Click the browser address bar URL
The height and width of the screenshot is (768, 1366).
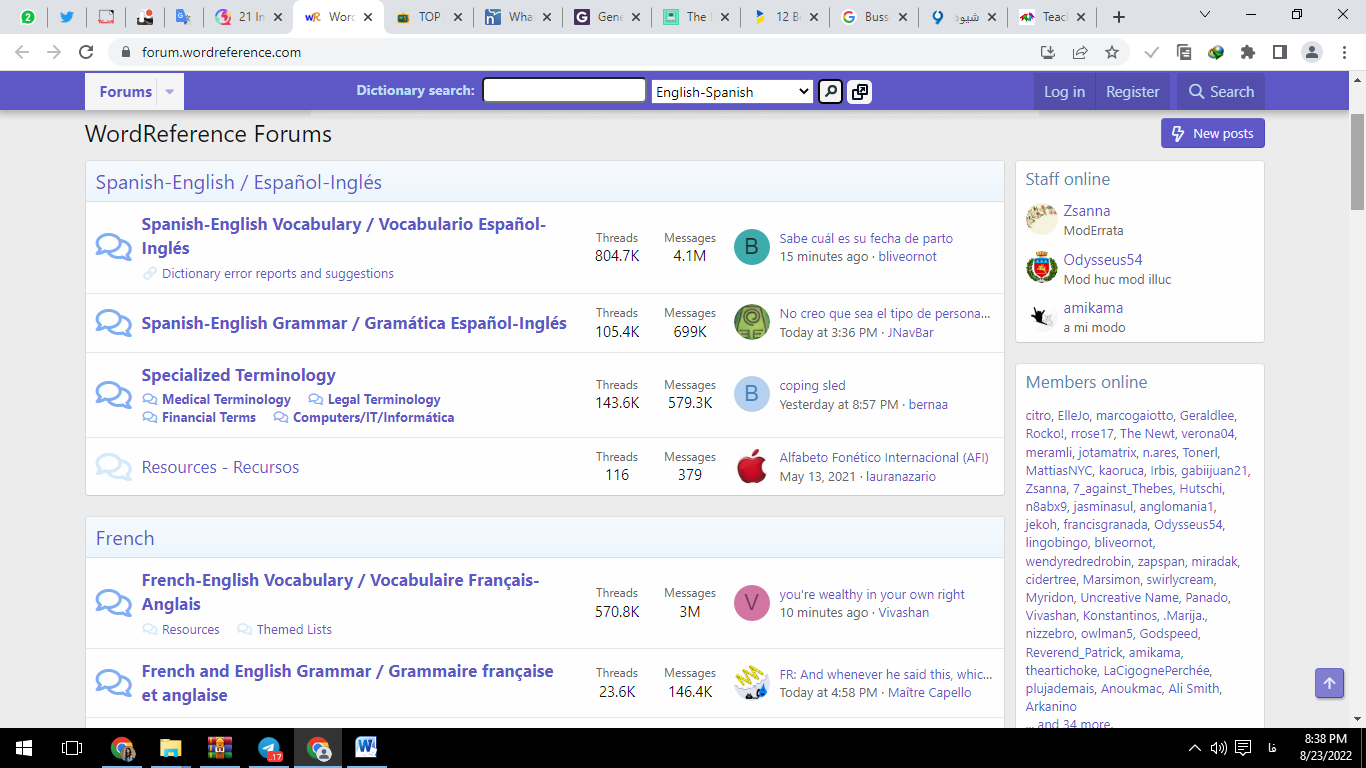(x=221, y=52)
